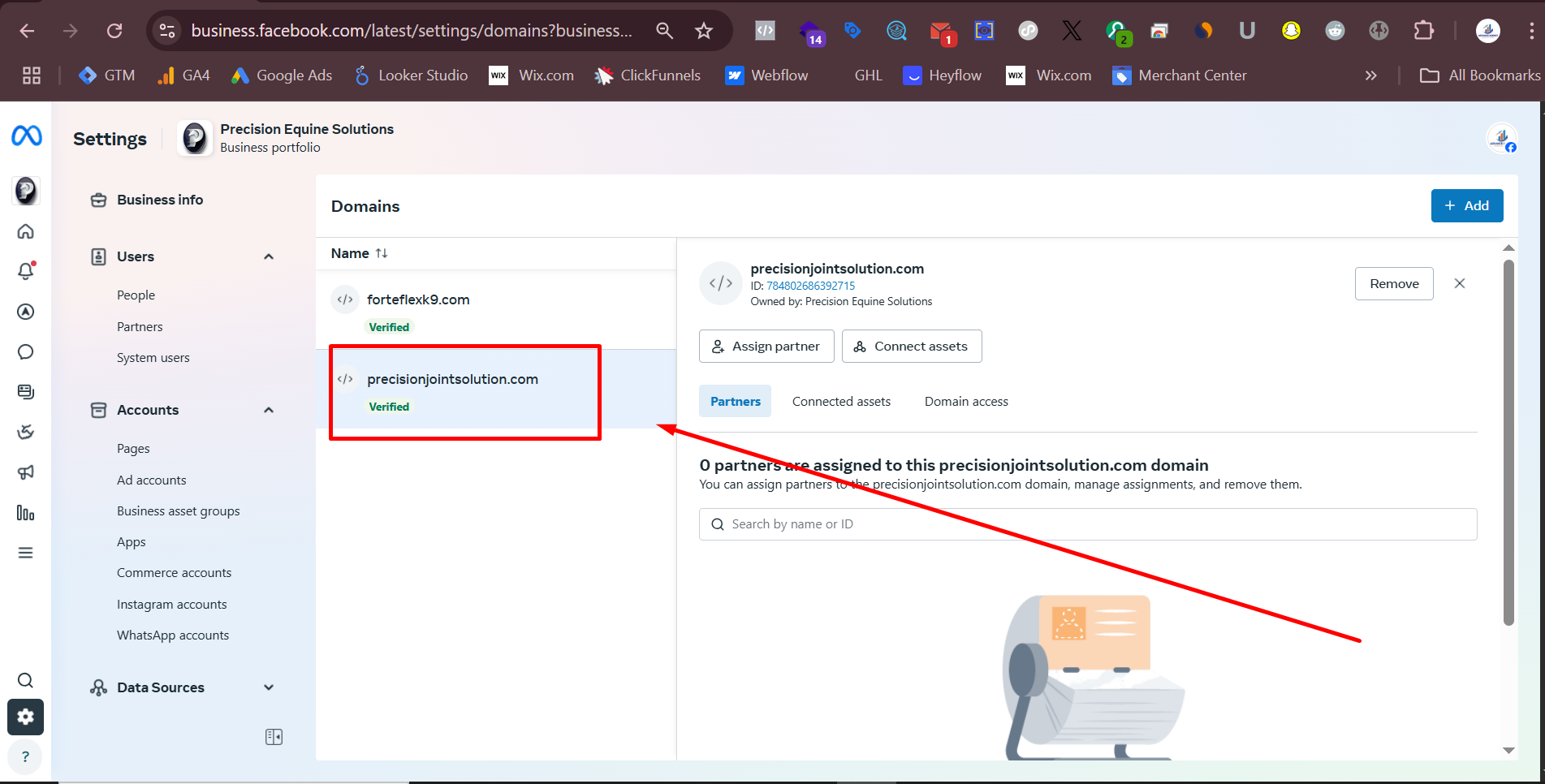Switch to the Connected assets tab
Viewport: 1545px width, 784px height.
pos(841,402)
